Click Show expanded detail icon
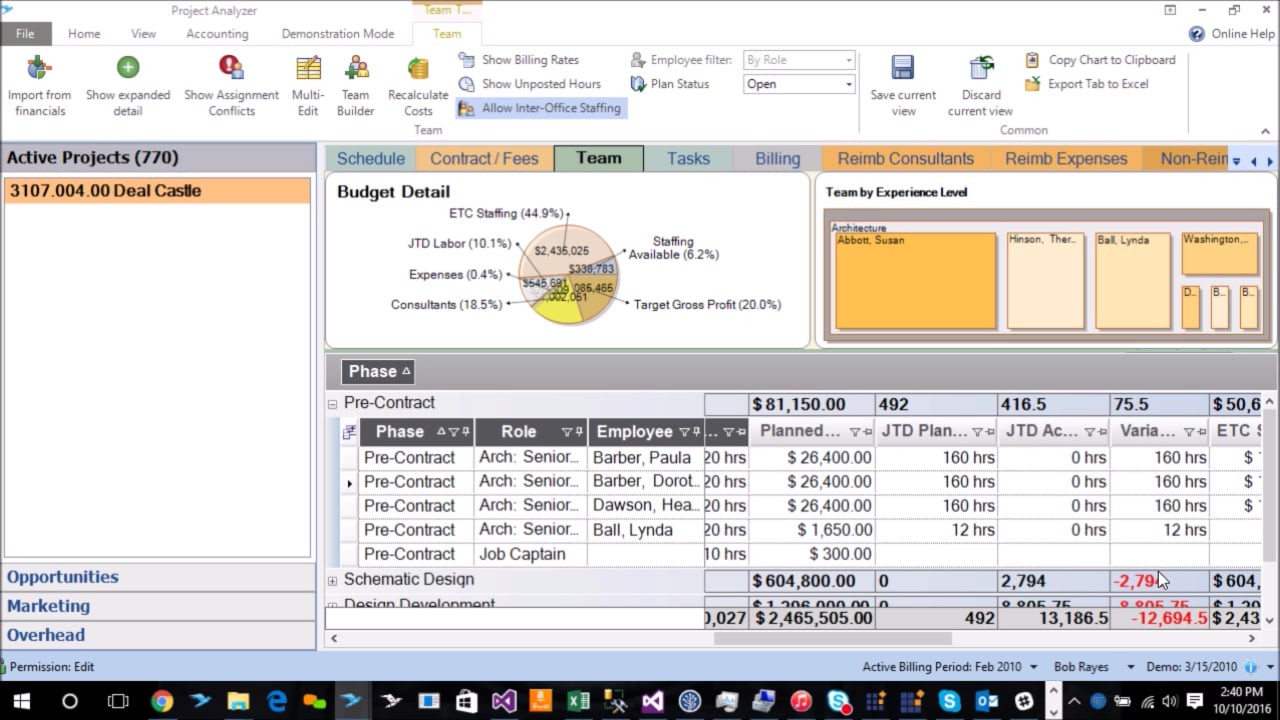The width and height of the screenshot is (1280, 720). (128, 67)
